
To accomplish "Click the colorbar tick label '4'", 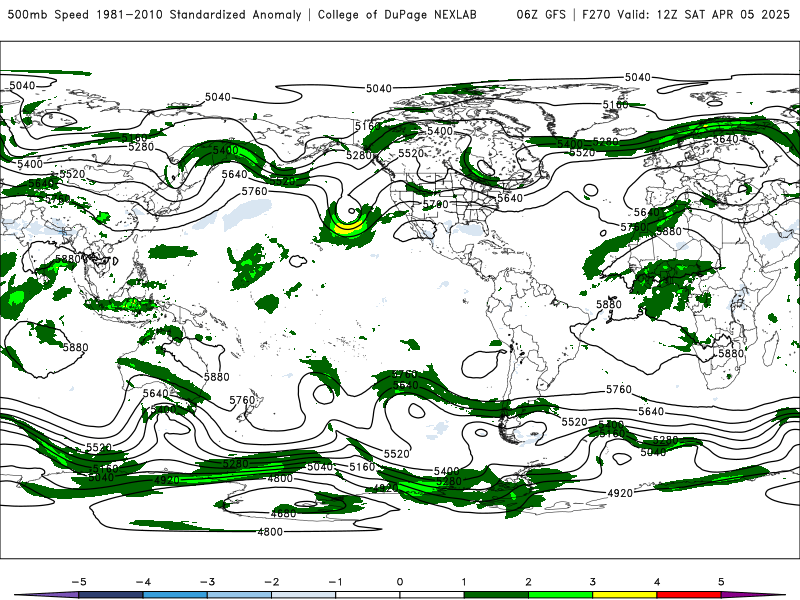I will click(x=657, y=582).
